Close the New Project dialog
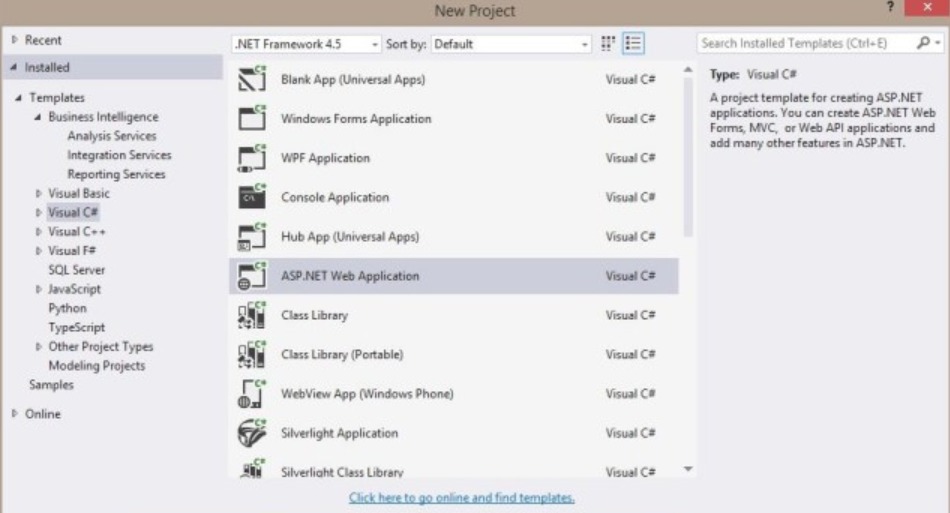The width and height of the screenshot is (950, 513). [926, 7]
